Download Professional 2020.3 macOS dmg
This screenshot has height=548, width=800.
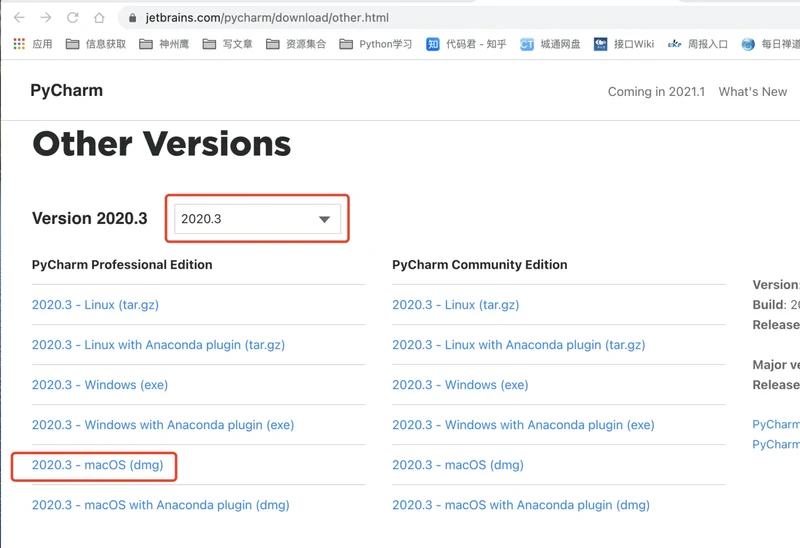[97, 465]
